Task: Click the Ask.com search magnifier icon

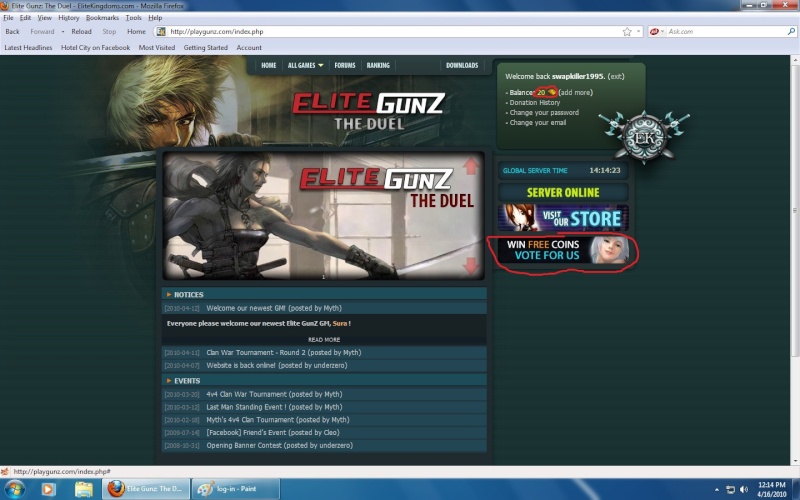Action: 791,32
